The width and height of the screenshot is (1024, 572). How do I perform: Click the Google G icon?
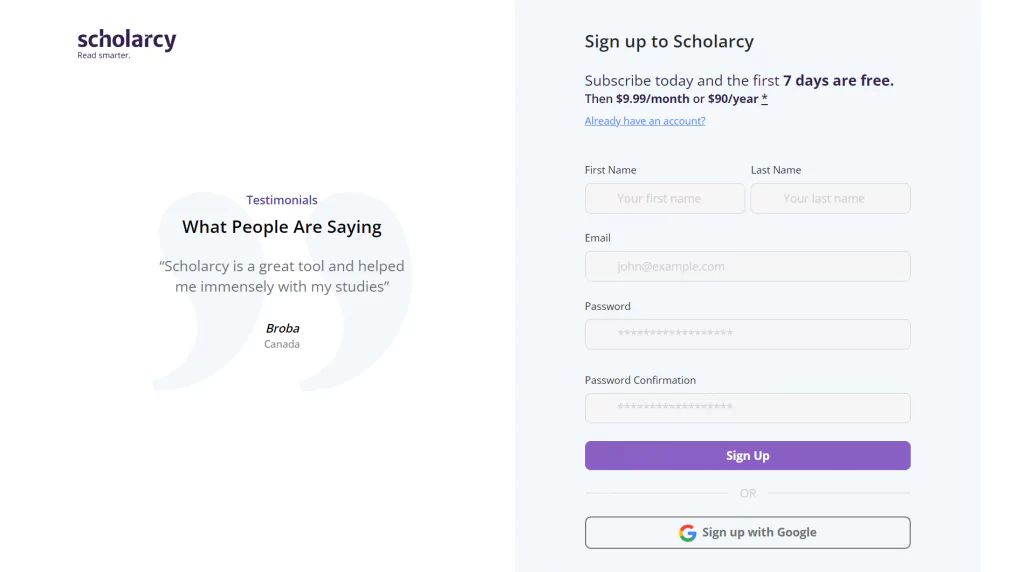pyautogui.click(x=687, y=533)
